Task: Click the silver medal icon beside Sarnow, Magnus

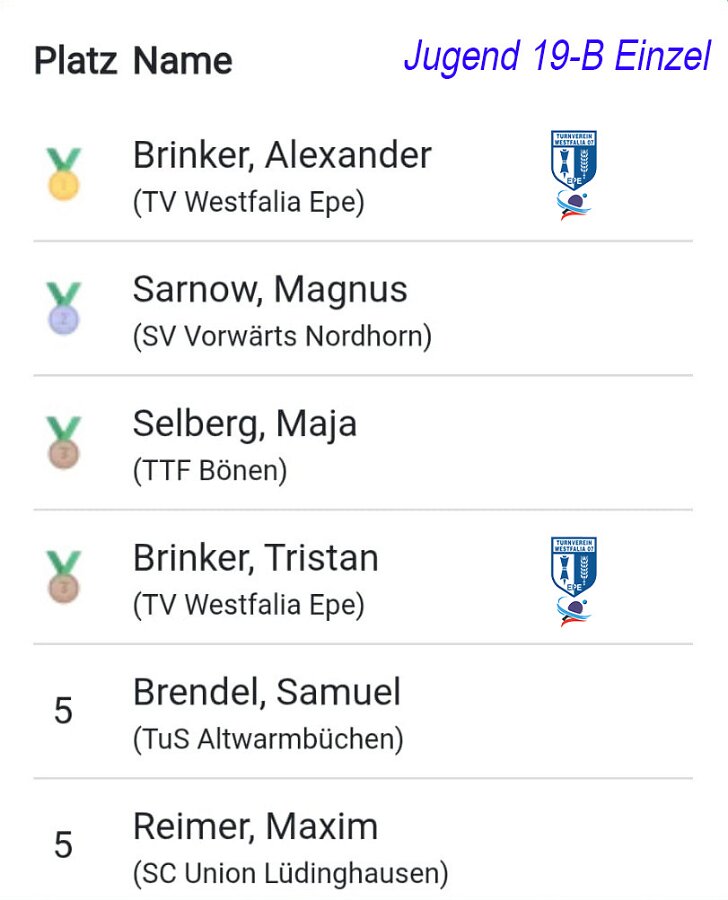Action: click(x=63, y=308)
